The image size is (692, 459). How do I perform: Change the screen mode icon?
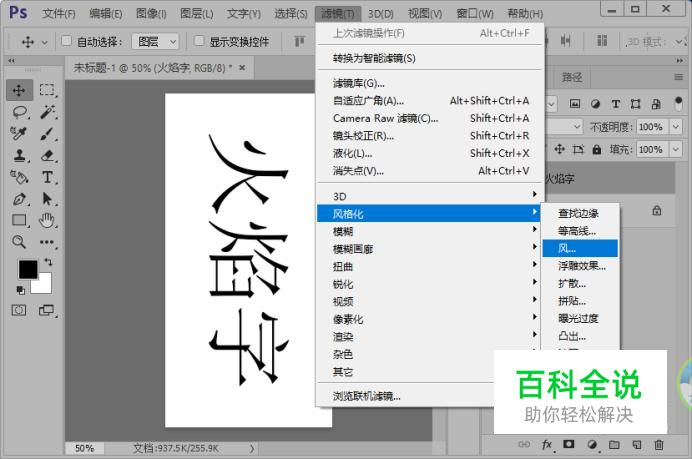pyautogui.click(x=46, y=310)
